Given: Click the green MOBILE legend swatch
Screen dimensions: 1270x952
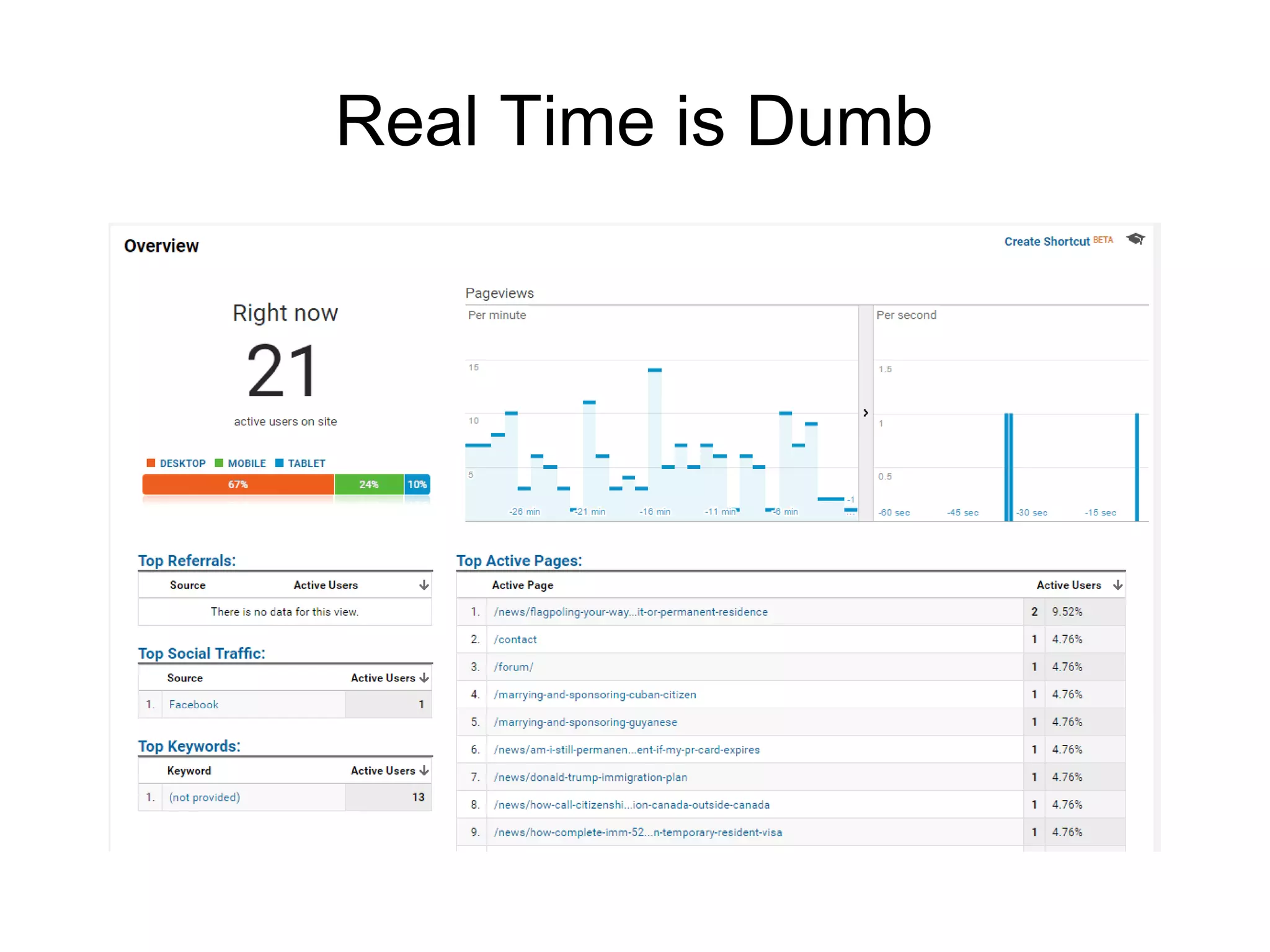Looking at the screenshot, I should 219,463.
